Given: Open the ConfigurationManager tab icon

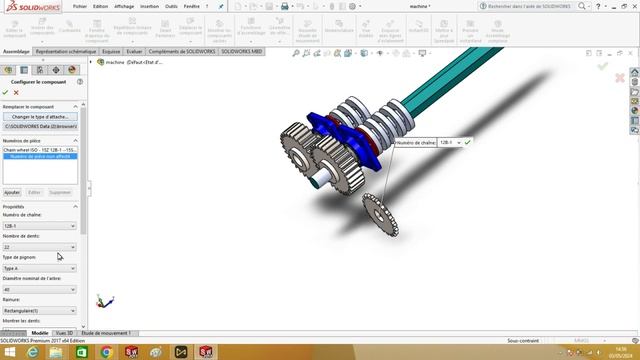Looking at the screenshot, I should coord(40,70).
